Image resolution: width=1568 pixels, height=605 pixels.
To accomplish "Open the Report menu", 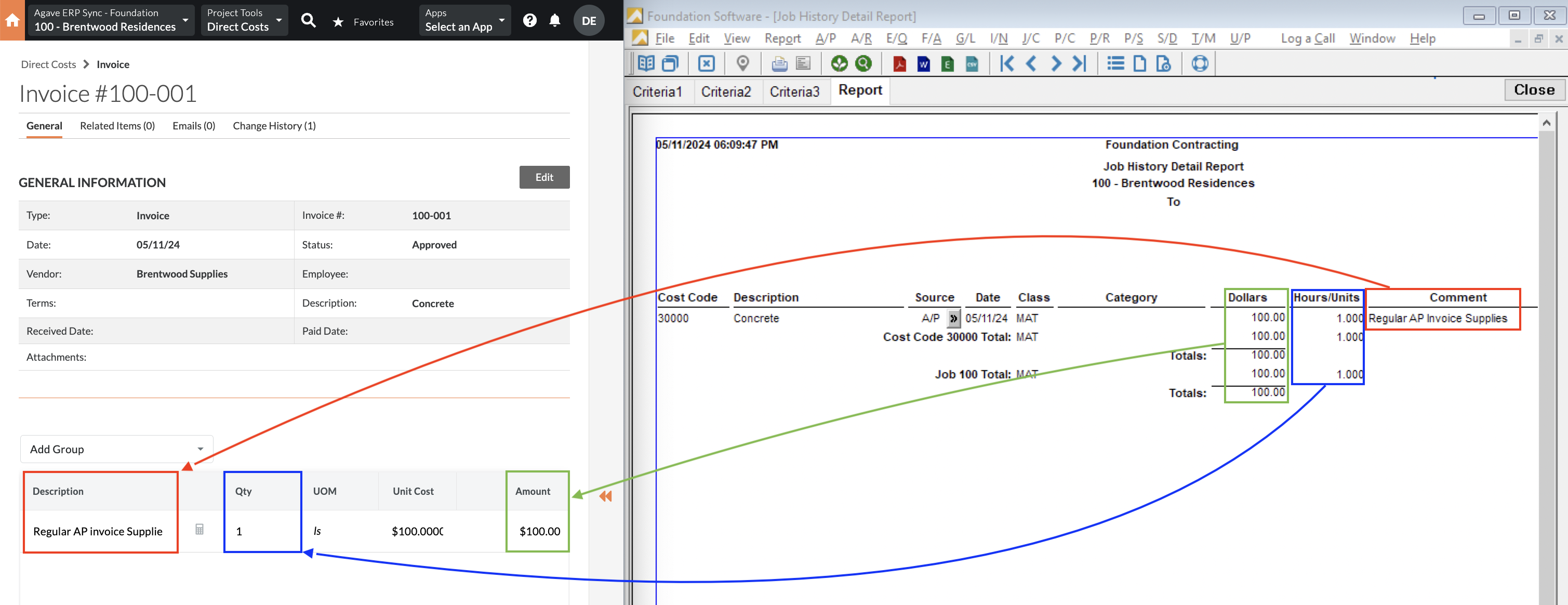I will pos(783,38).
